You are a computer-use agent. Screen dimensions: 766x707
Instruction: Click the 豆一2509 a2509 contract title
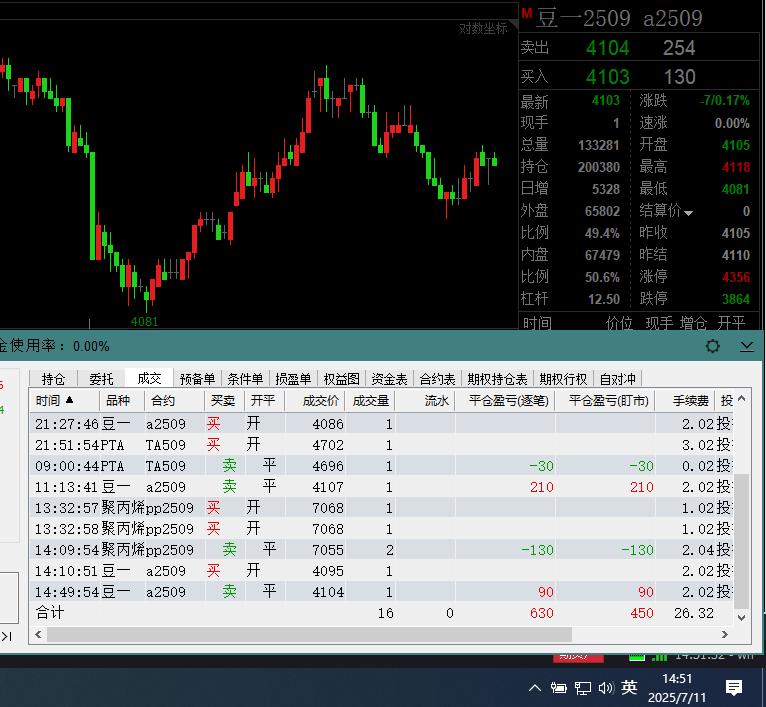click(619, 19)
